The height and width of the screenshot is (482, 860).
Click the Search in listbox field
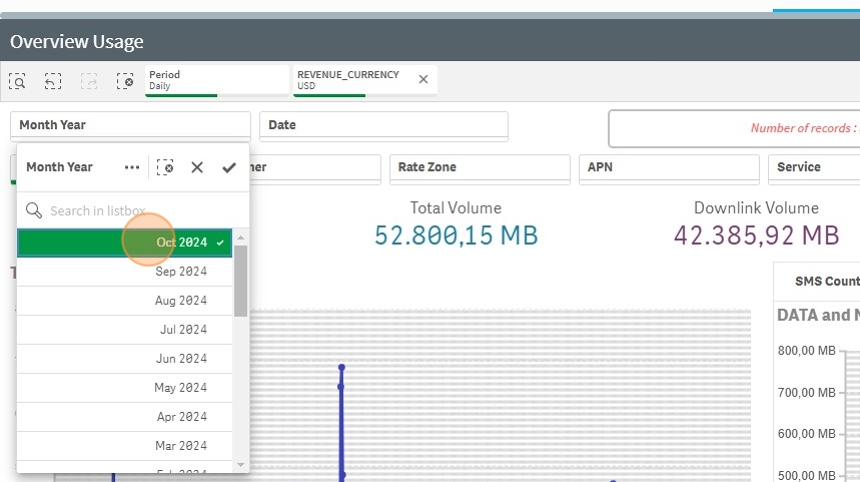(133, 211)
